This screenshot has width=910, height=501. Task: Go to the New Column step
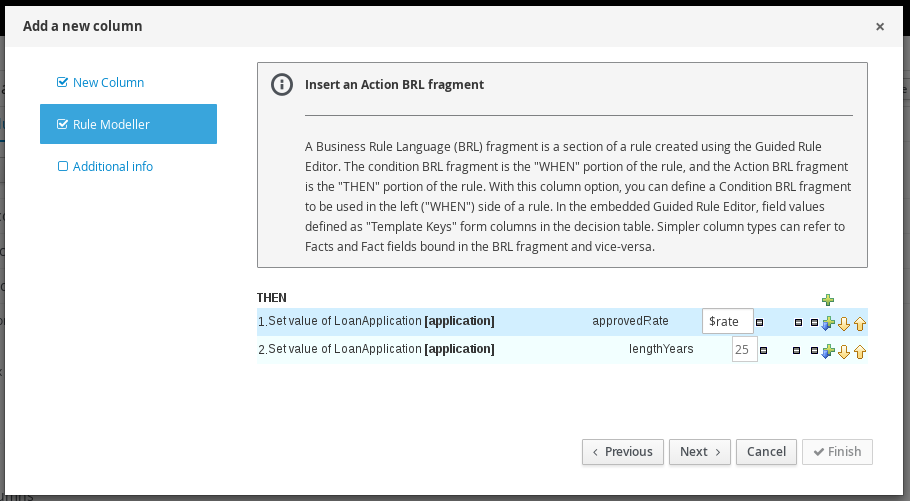[108, 83]
